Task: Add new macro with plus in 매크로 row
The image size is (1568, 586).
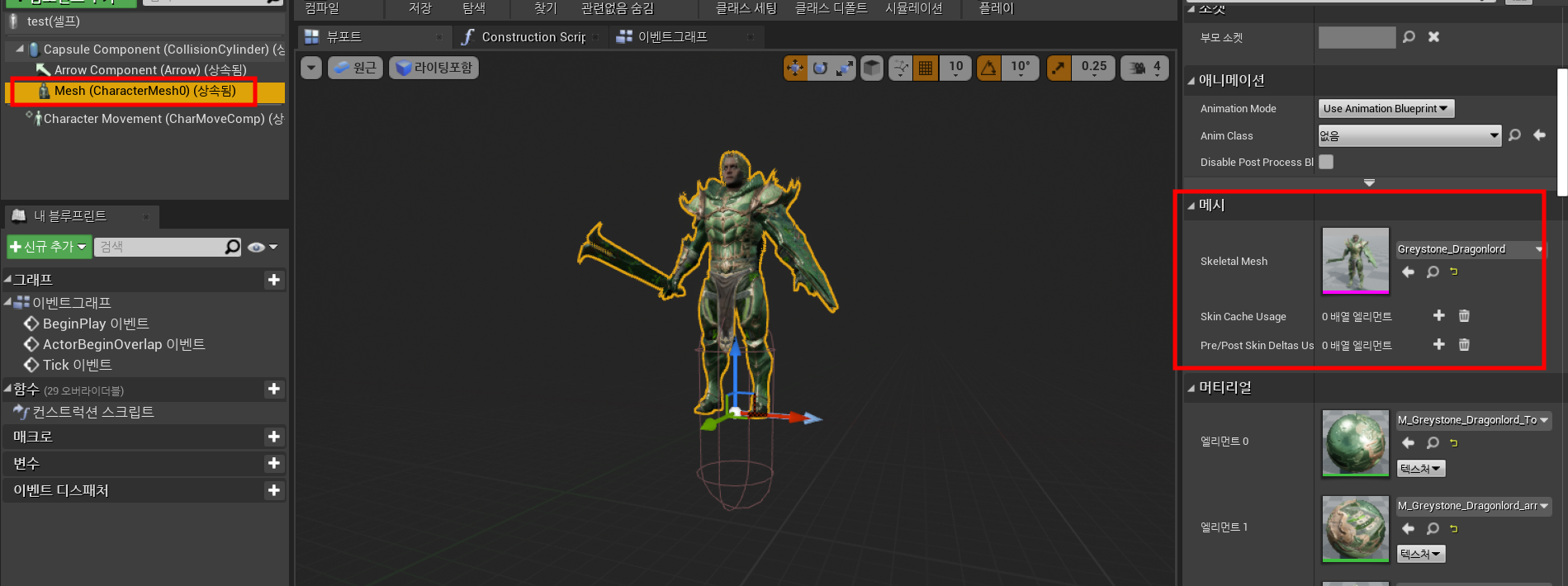Action: 274,437
